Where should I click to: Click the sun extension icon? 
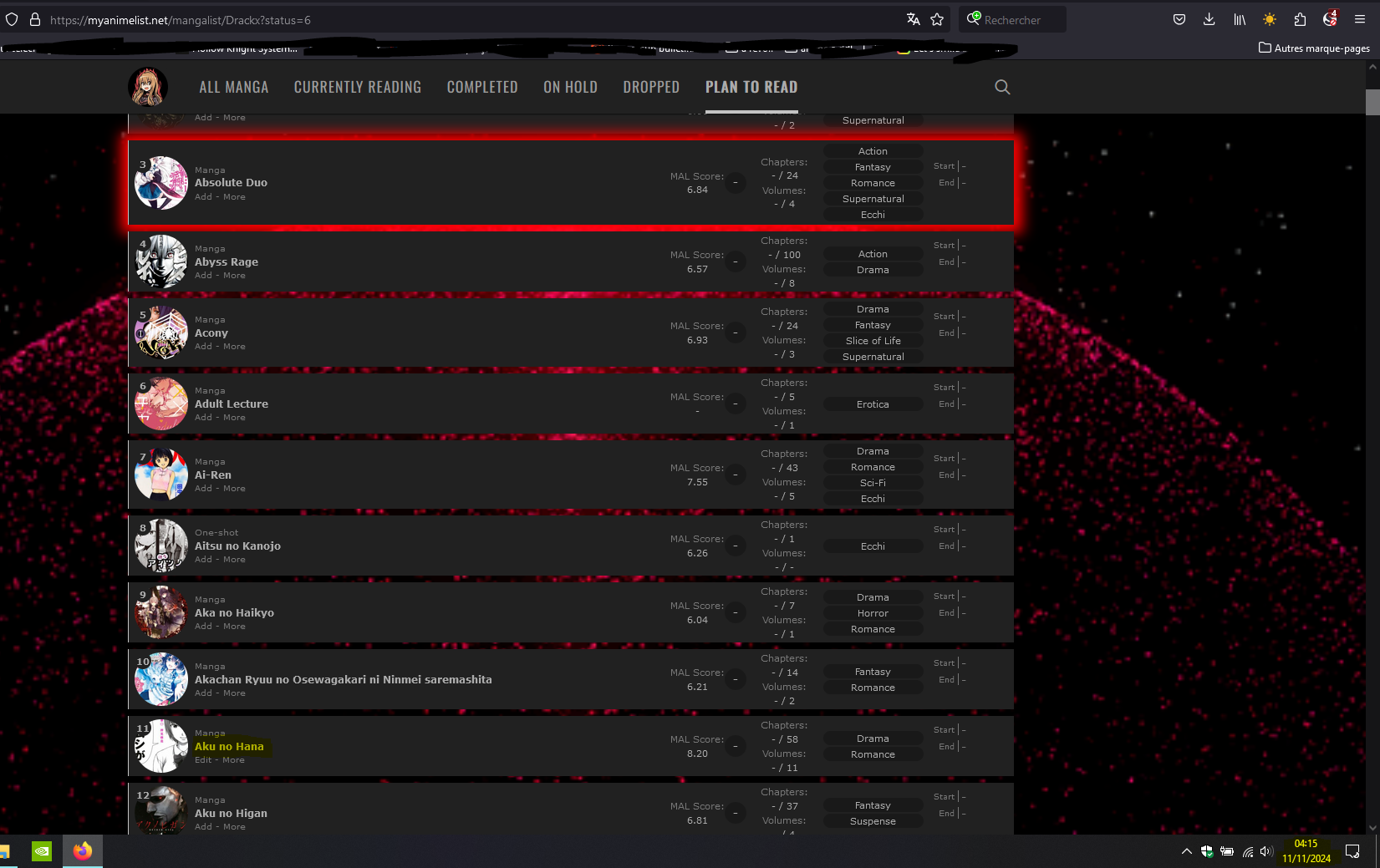tap(1270, 19)
